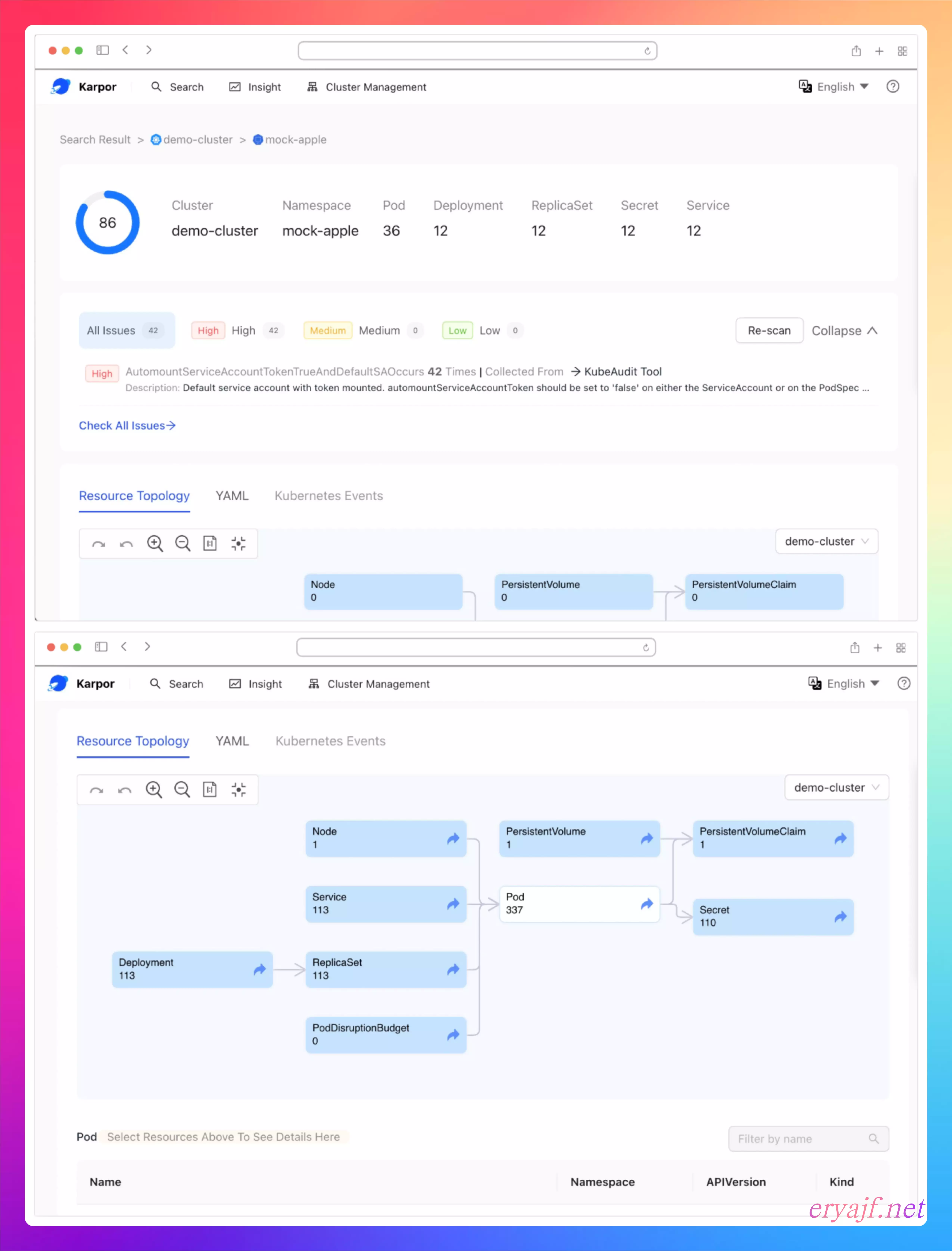
Task: Open Cluster Management in the top window navigation
Action: coord(367,87)
